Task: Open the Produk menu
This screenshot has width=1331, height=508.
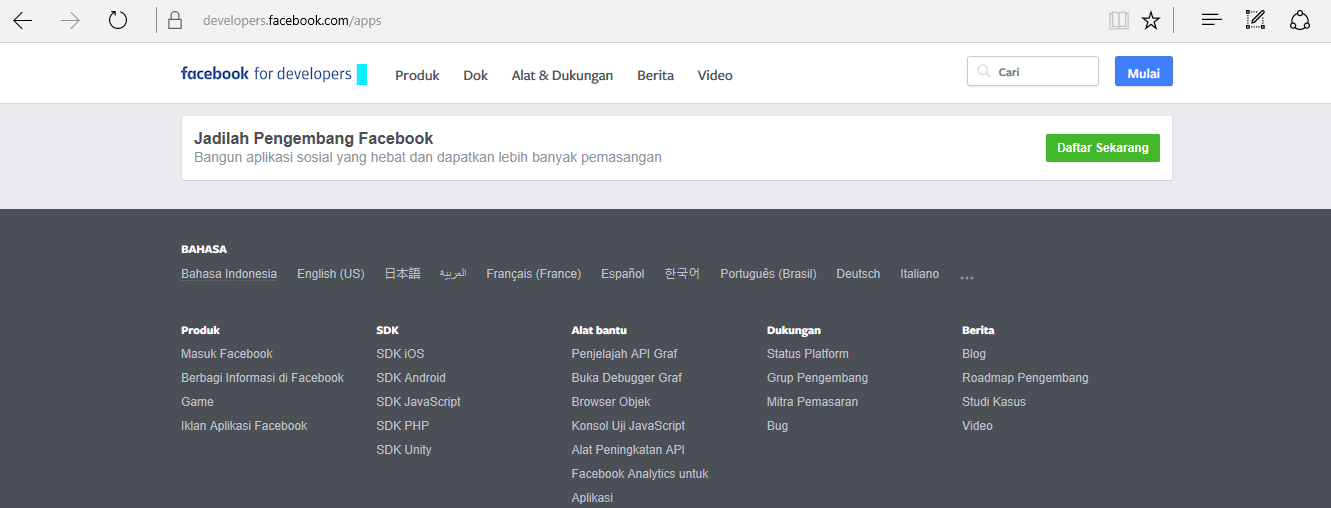Action: 417,75
